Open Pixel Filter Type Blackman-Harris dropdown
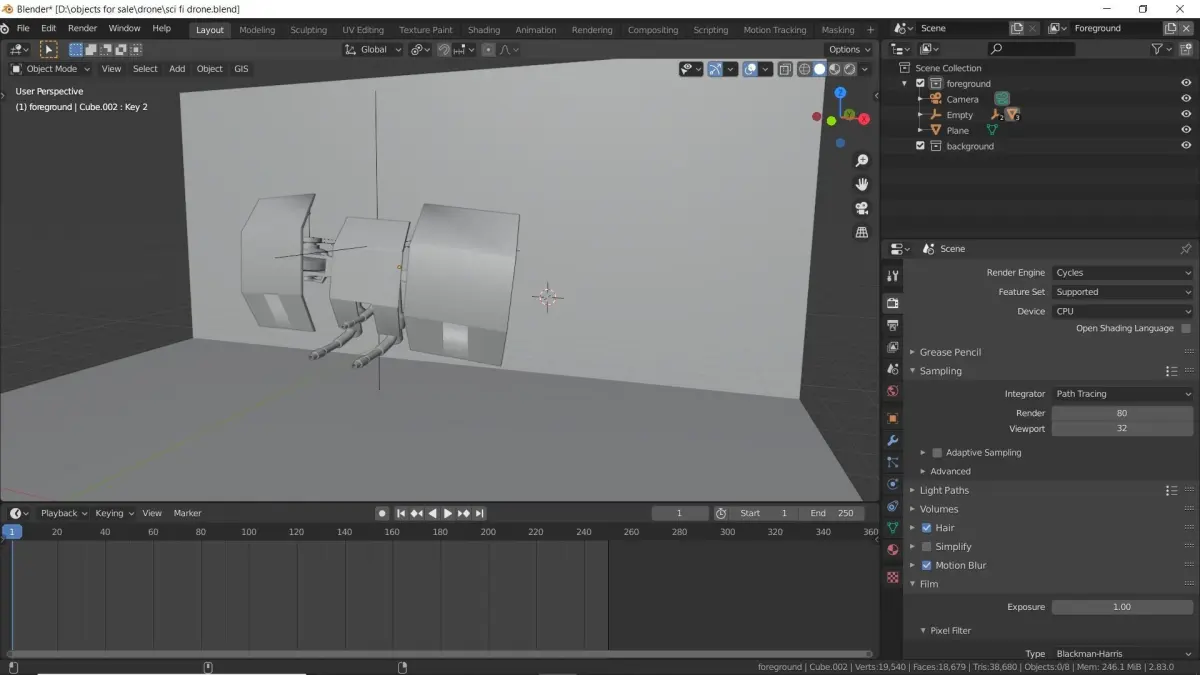 point(1122,654)
